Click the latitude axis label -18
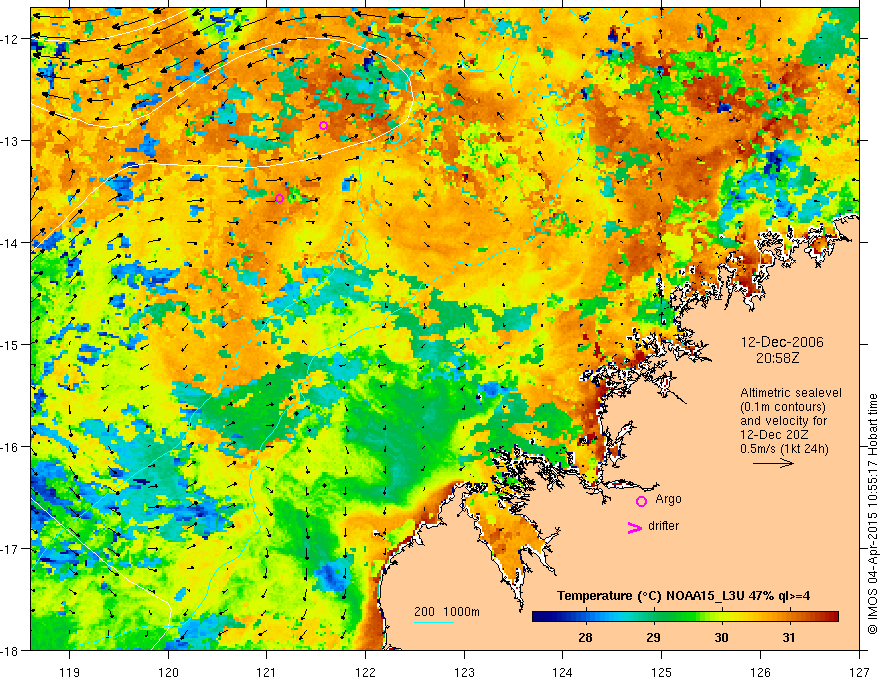The height and width of the screenshot is (680, 880). tap(11, 650)
